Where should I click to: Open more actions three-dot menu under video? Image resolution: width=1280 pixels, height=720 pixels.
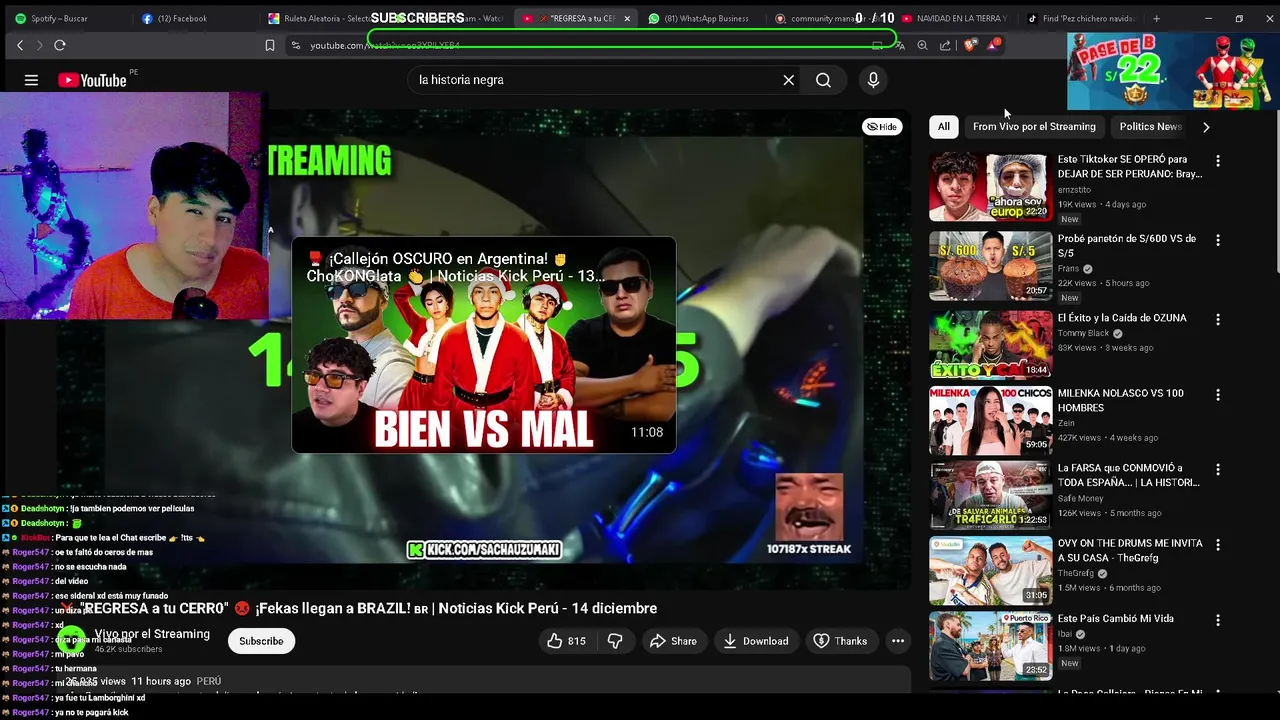point(898,641)
